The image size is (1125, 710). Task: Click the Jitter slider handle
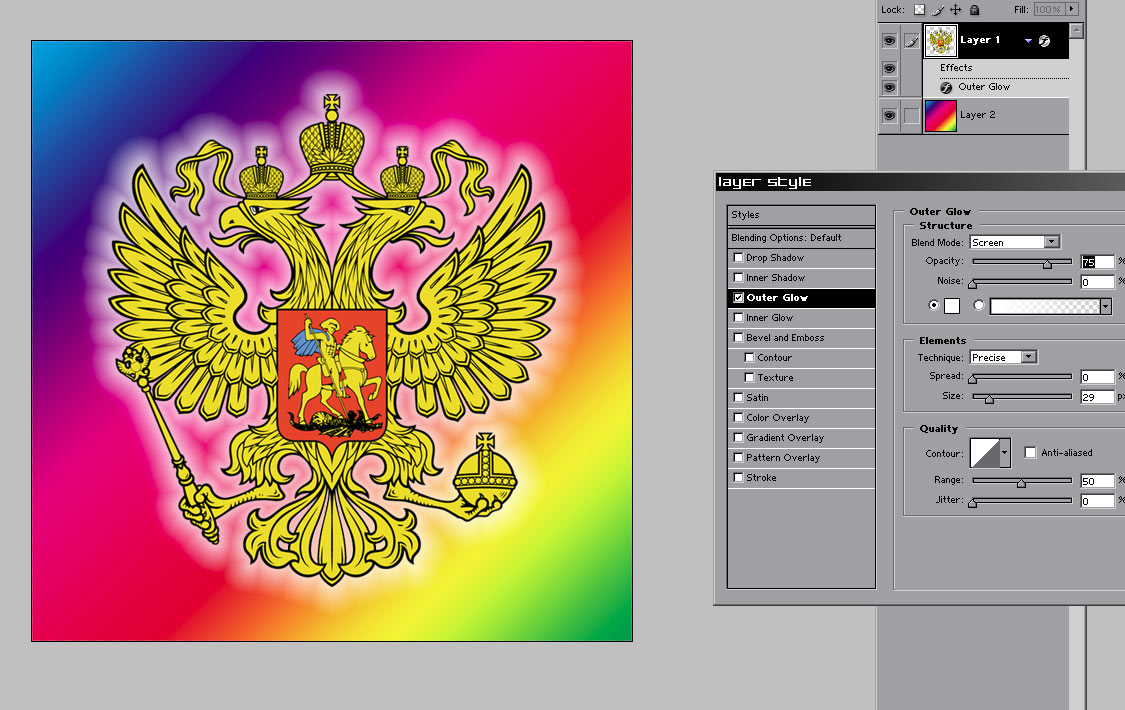point(973,503)
